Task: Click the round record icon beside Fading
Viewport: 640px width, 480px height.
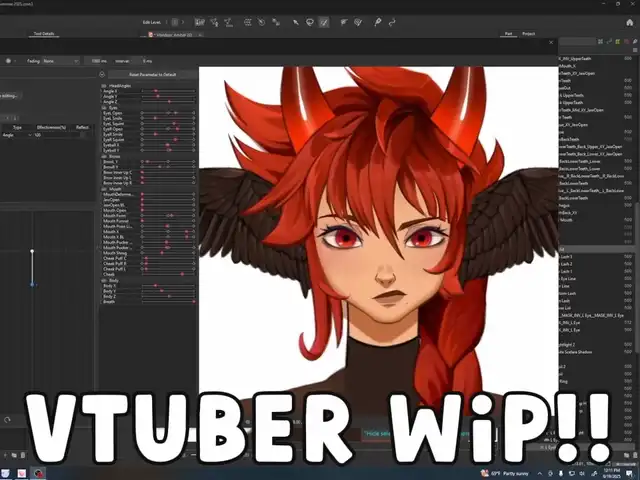Action: tap(10, 60)
